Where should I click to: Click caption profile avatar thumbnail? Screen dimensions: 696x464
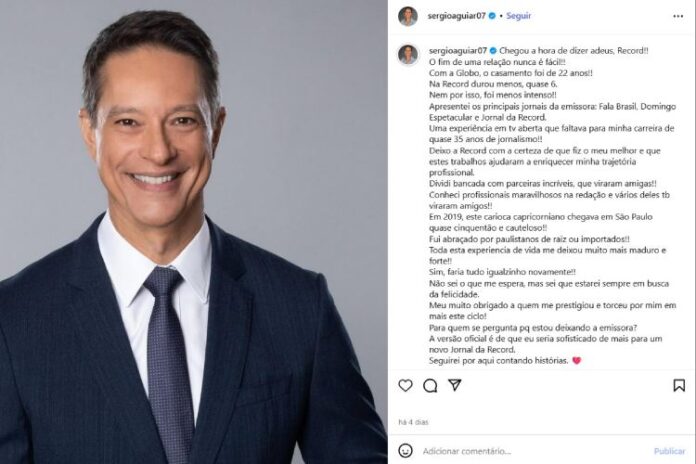pos(407,55)
